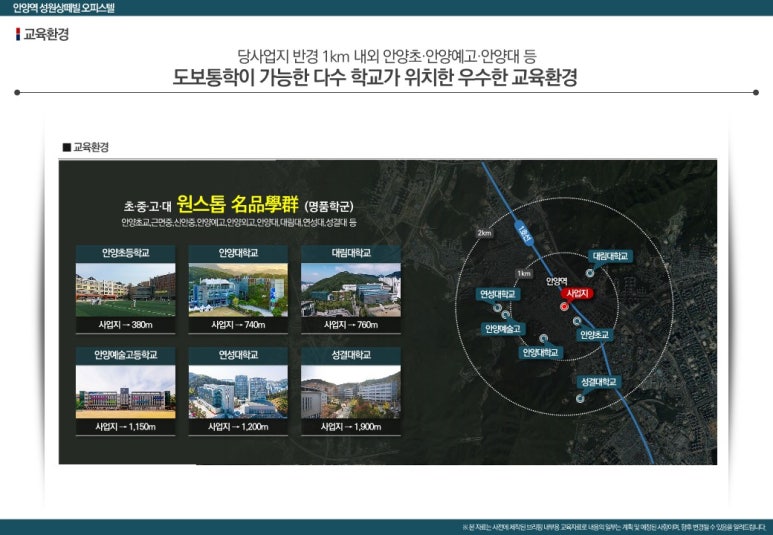The image size is (773, 535).
Task: Open the 연성대학교 campus photo card
Action: 238,392
